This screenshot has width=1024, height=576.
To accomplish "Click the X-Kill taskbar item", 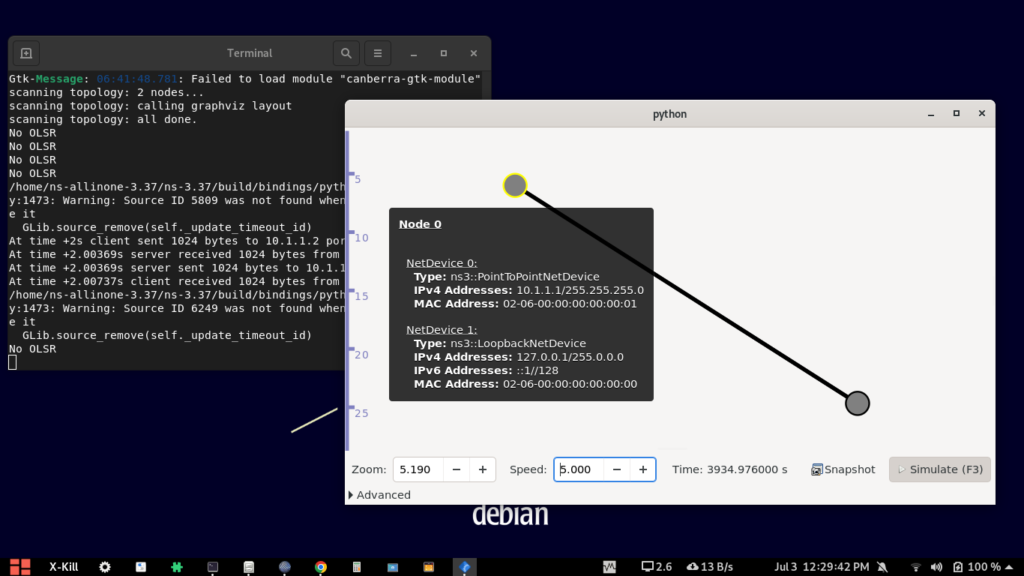I will (64, 567).
